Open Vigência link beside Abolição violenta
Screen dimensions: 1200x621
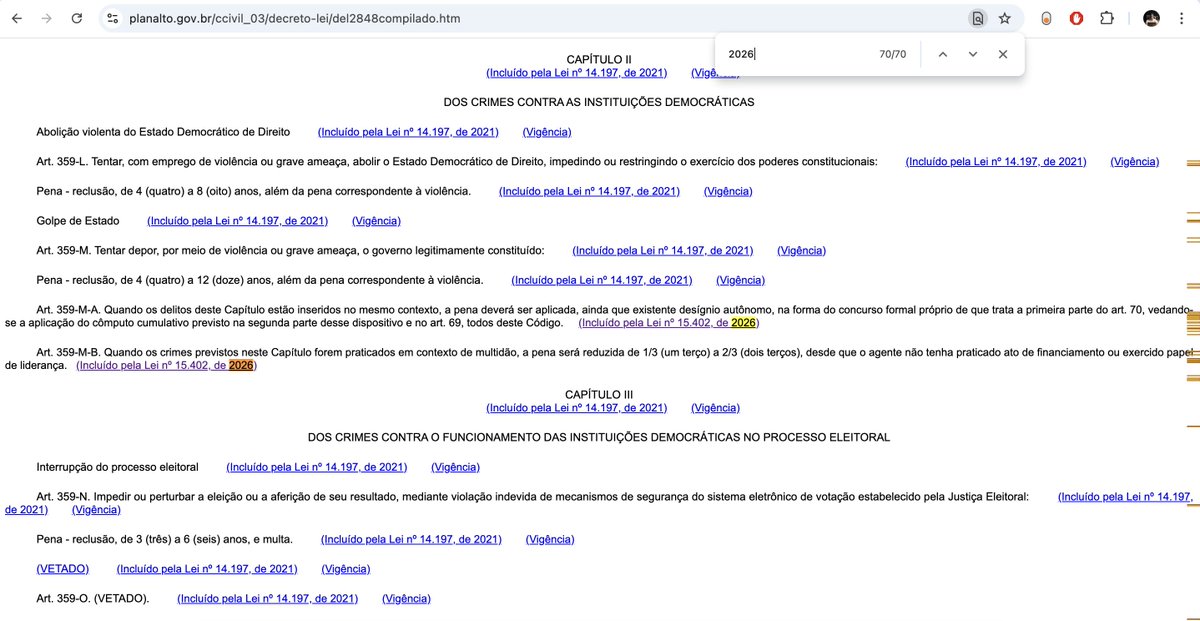click(x=547, y=132)
